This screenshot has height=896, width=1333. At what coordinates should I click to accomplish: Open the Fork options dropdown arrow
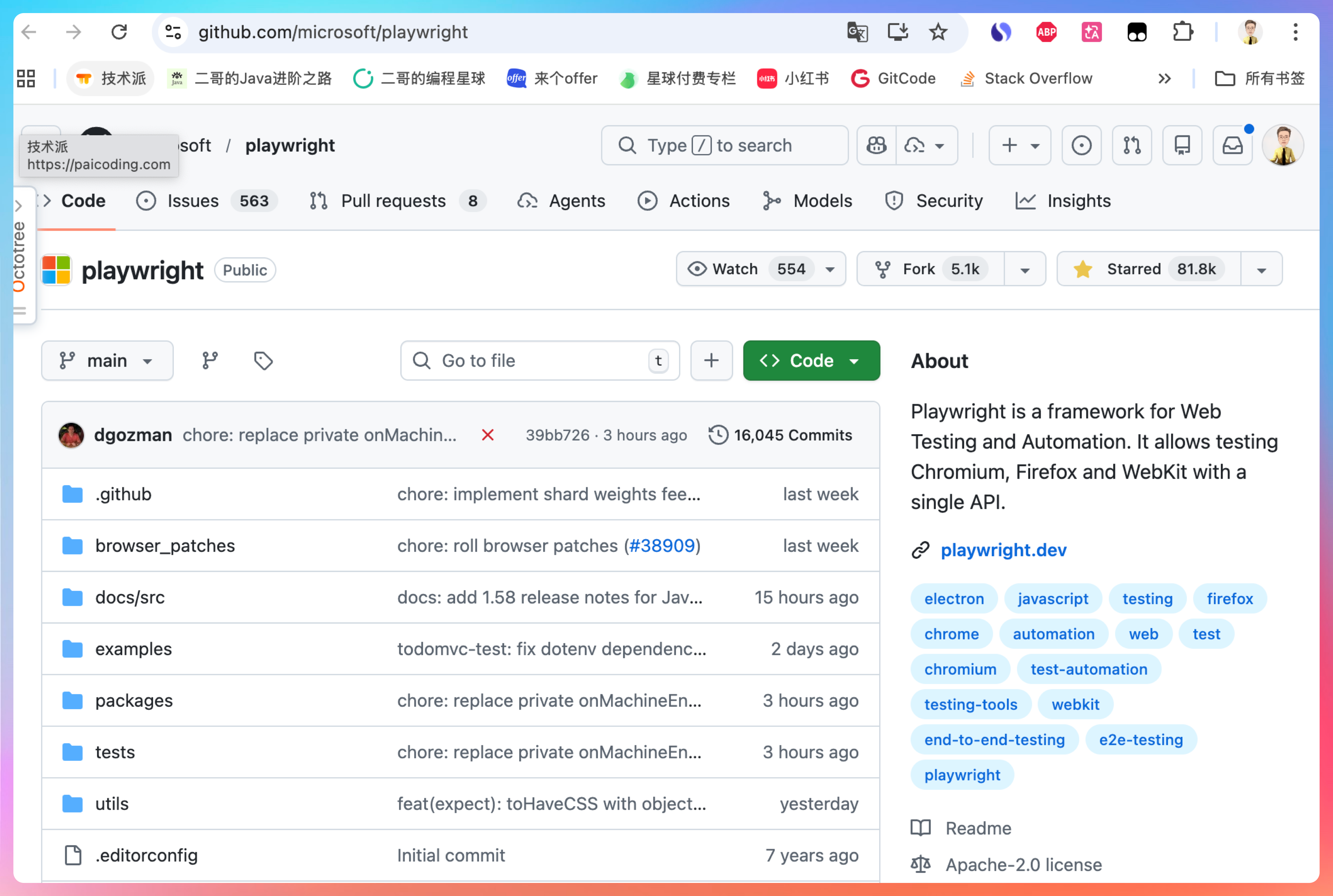(x=1025, y=269)
